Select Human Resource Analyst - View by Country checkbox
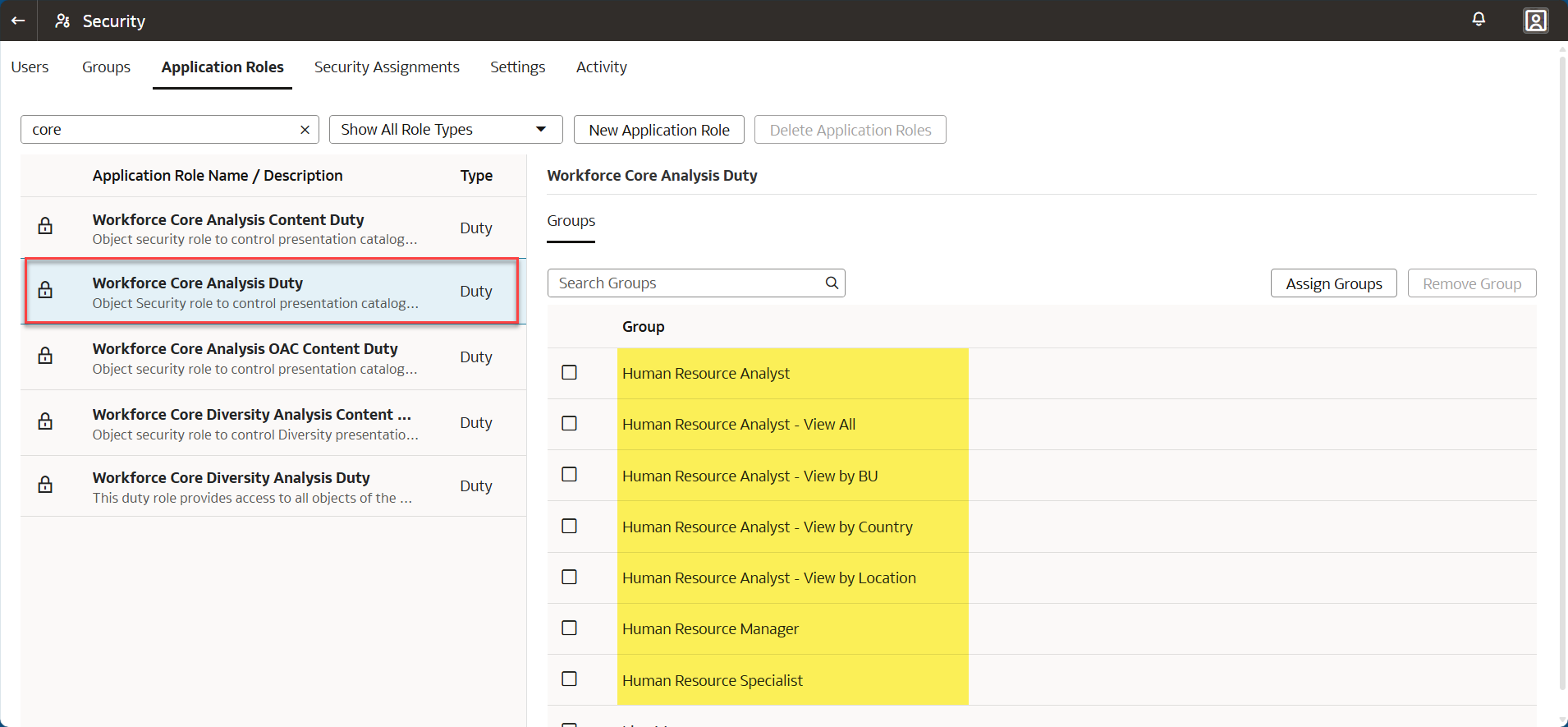 click(x=569, y=527)
